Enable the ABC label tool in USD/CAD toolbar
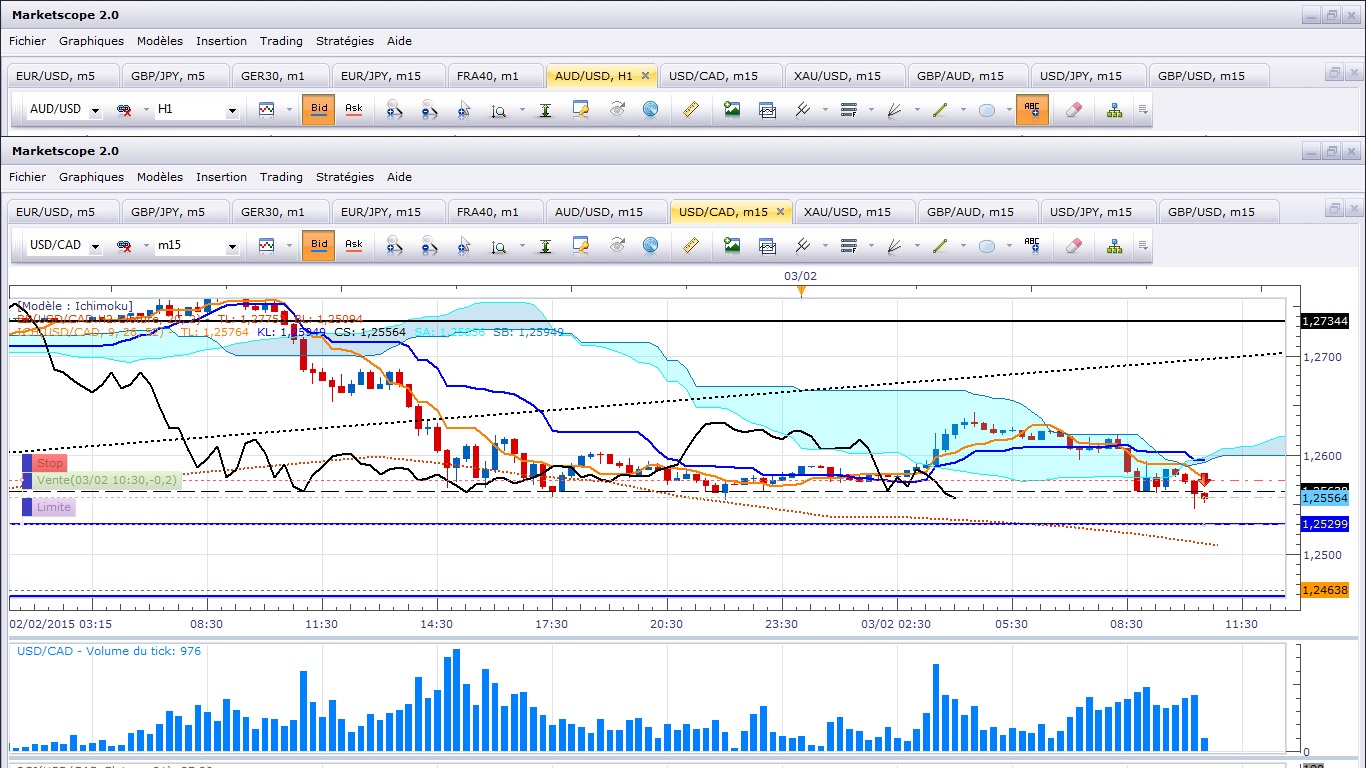Viewport: 1366px width, 768px height. click(1032, 245)
